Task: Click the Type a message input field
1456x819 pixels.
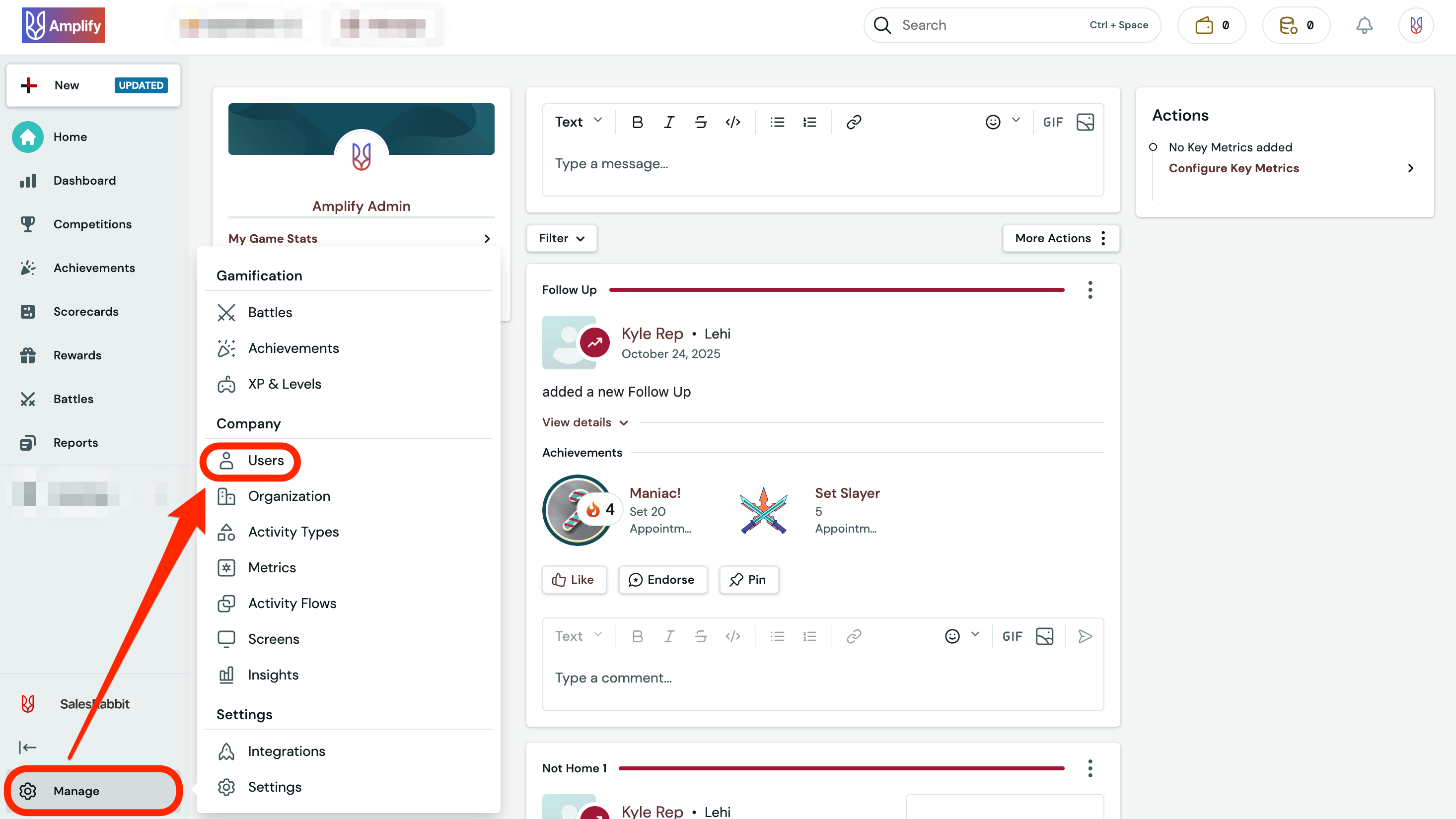Action: [x=678, y=164]
